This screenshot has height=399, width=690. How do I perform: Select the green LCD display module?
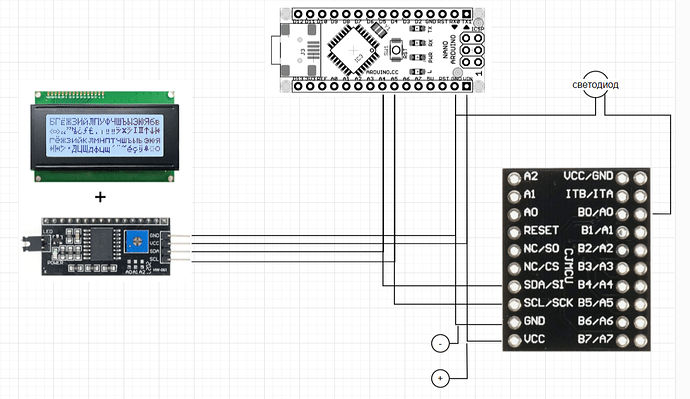(x=104, y=136)
